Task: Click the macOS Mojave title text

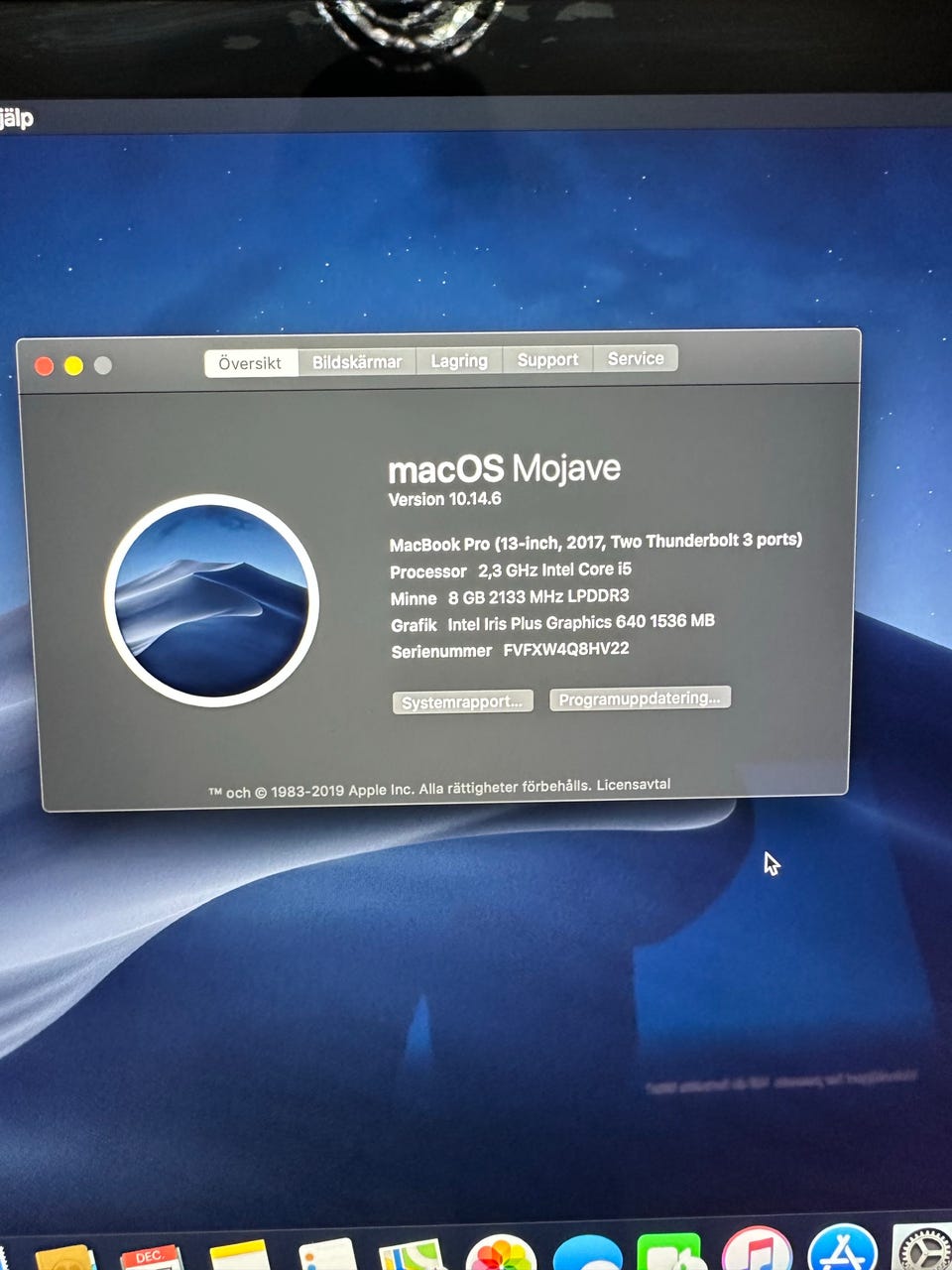Action: [504, 467]
